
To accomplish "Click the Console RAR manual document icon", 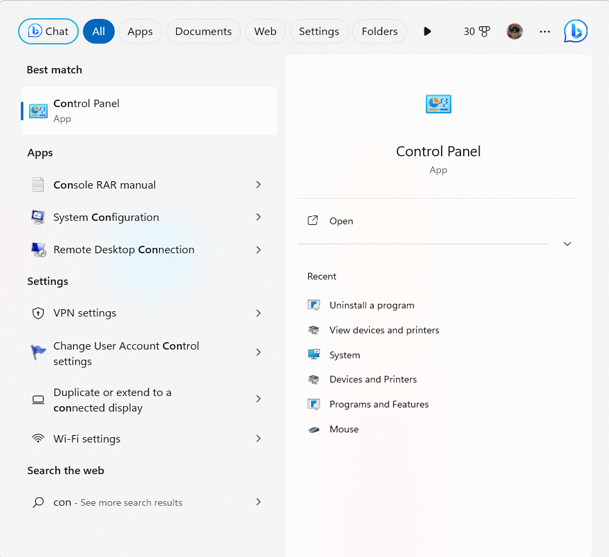I will (x=38, y=185).
